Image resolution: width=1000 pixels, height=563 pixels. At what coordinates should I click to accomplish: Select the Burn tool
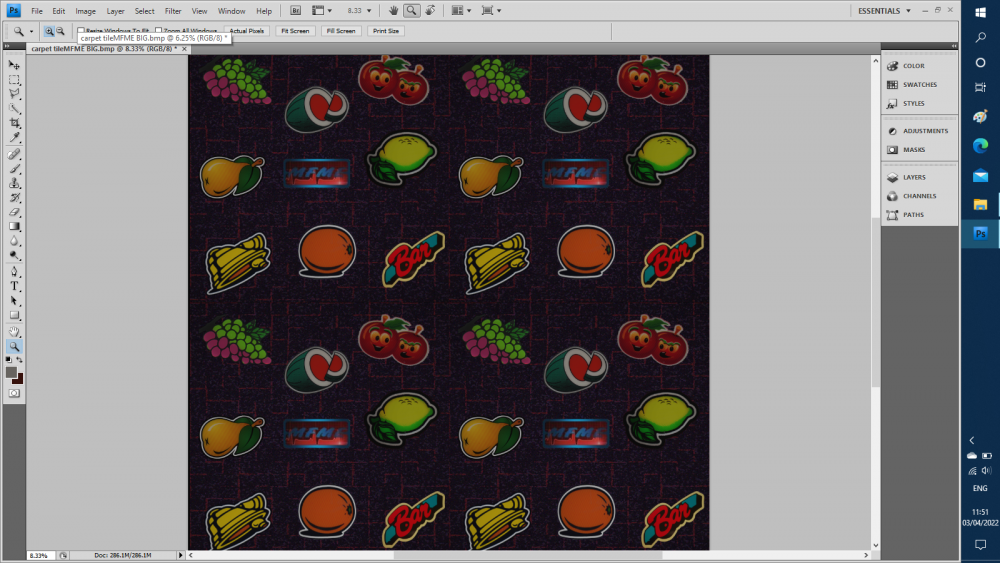(x=14, y=255)
